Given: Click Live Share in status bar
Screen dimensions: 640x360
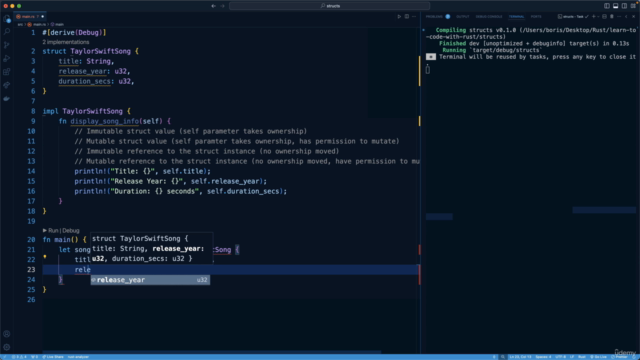Looking at the screenshot, I should point(53,357).
